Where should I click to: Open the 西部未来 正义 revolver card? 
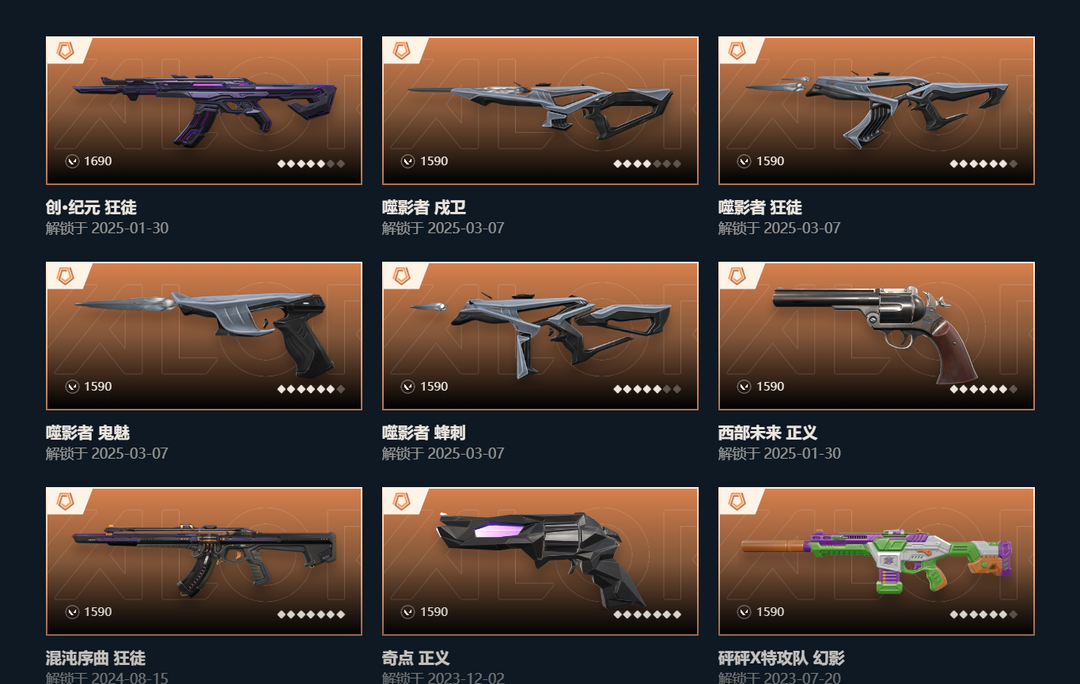coord(876,336)
